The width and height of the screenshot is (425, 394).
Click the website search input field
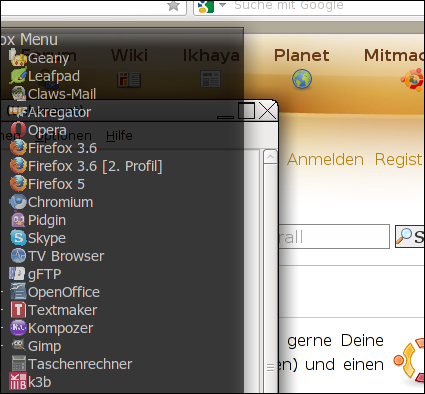click(x=334, y=237)
